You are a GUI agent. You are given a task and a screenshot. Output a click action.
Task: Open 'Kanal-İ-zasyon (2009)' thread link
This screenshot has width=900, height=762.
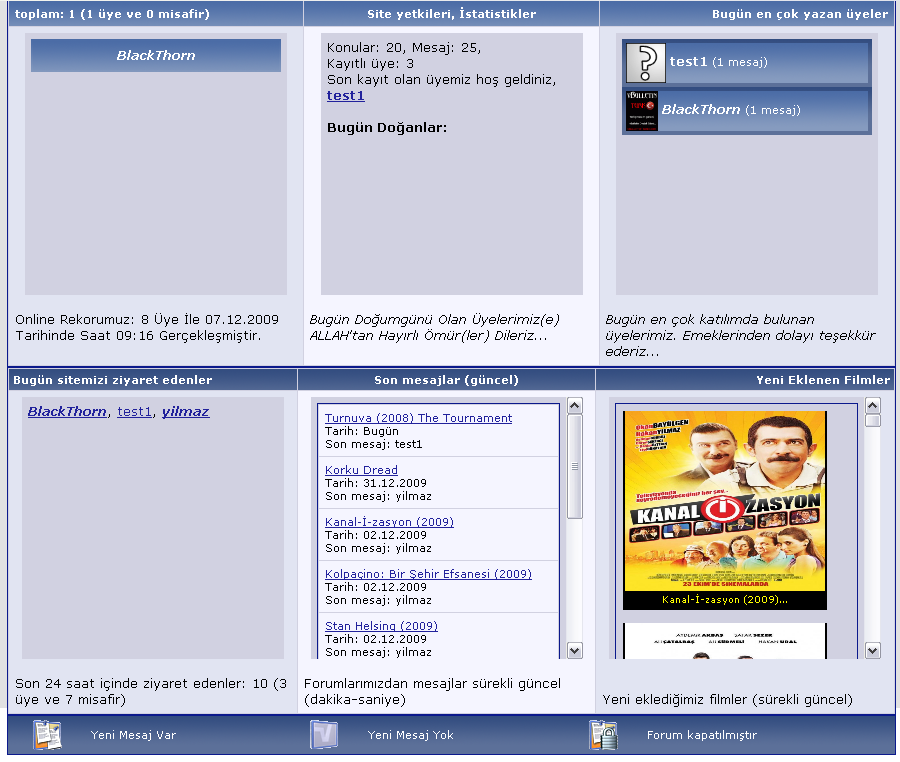389,522
